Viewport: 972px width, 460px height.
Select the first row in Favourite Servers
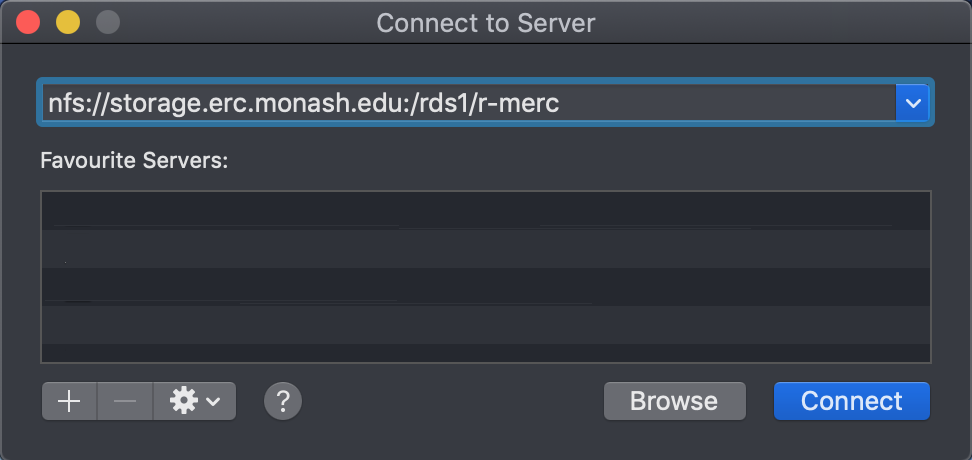(x=486, y=211)
